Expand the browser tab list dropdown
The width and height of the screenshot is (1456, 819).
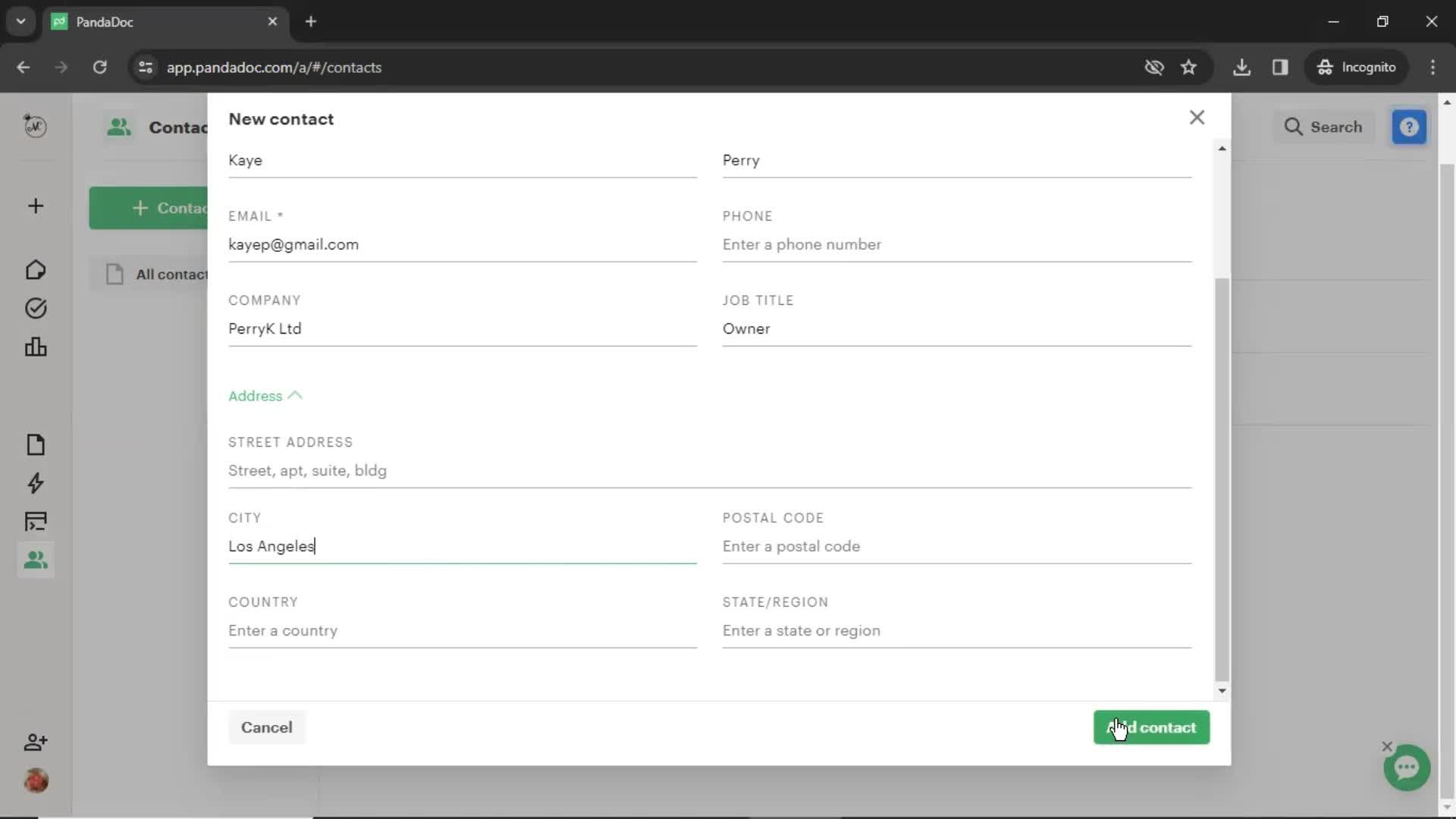point(21,21)
